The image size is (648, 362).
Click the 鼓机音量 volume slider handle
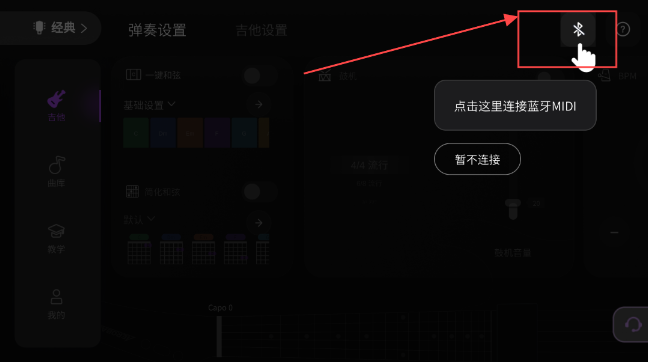point(513,209)
